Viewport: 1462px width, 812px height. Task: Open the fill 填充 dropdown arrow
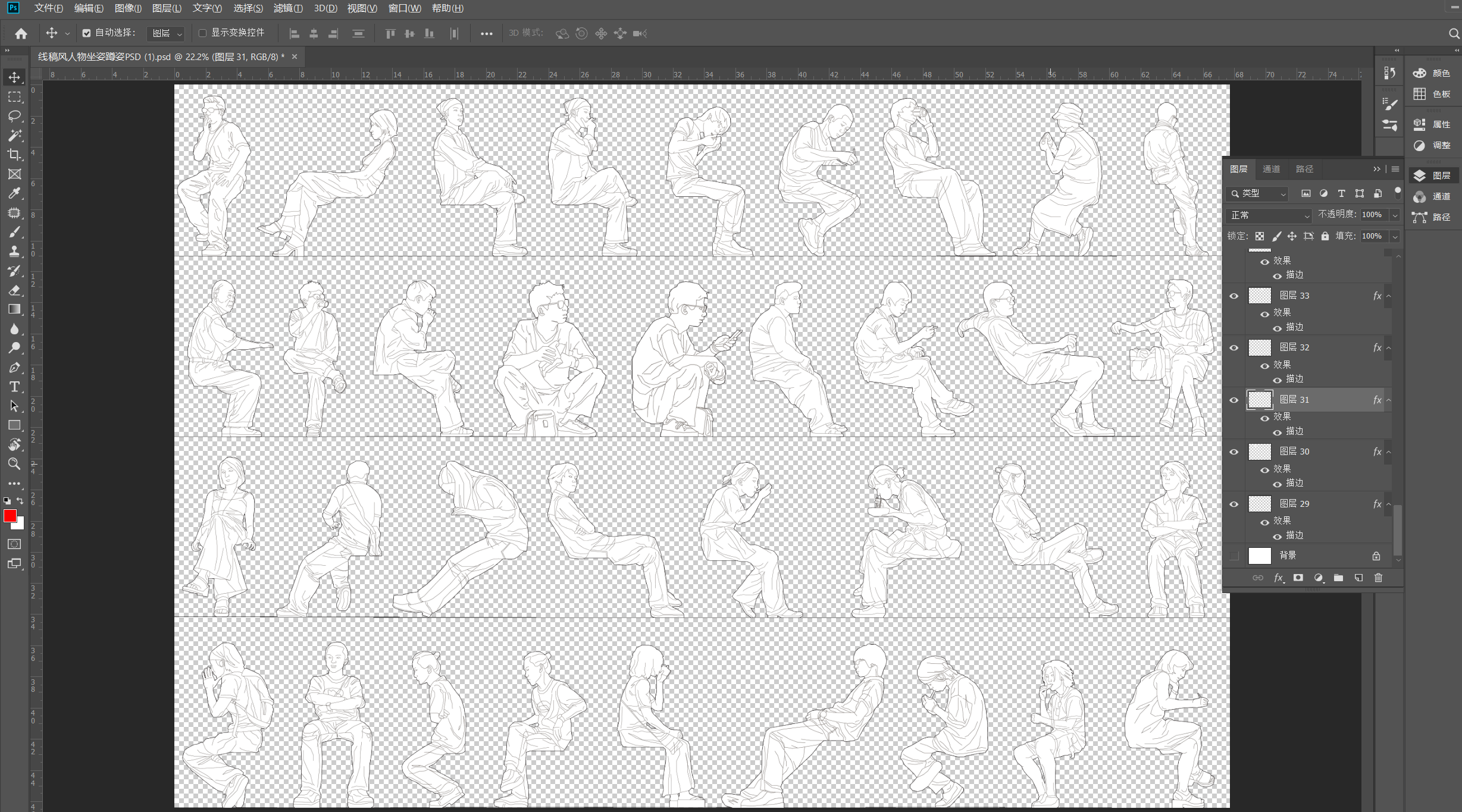click(1395, 237)
